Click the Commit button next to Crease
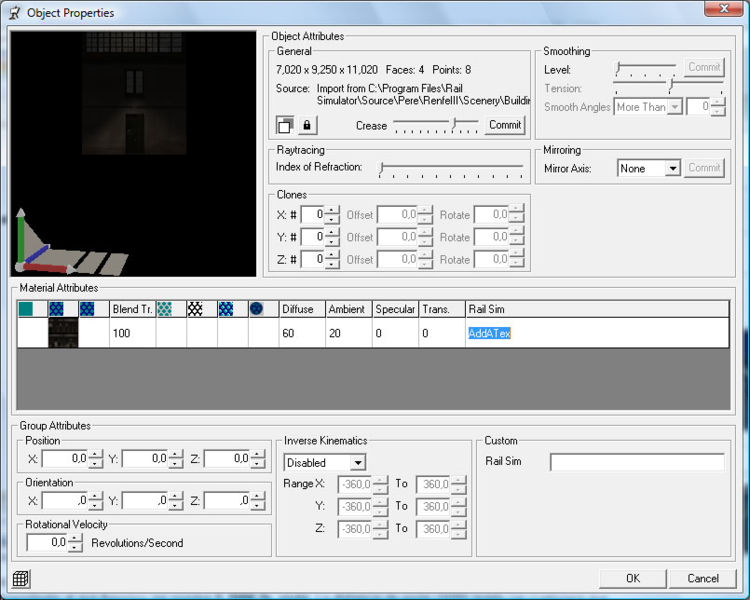750x600 pixels. pos(505,125)
